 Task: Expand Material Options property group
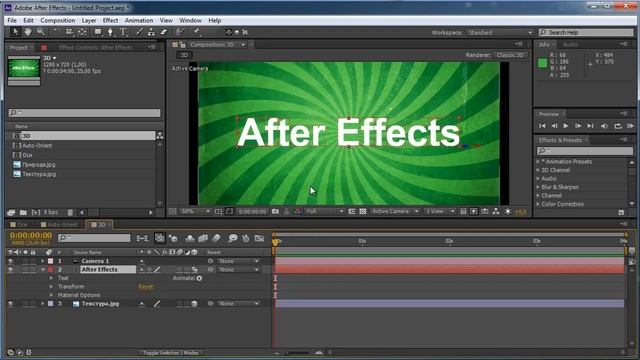click(x=51, y=295)
